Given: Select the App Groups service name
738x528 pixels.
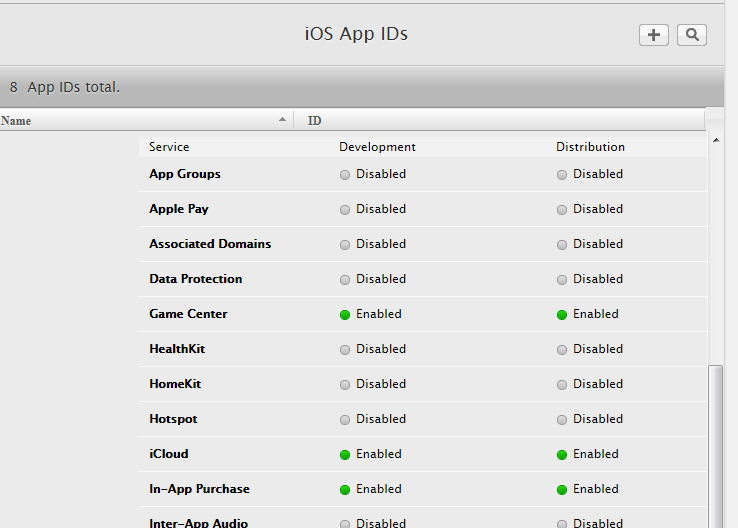Looking at the screenshot, I should pos(185,174).
